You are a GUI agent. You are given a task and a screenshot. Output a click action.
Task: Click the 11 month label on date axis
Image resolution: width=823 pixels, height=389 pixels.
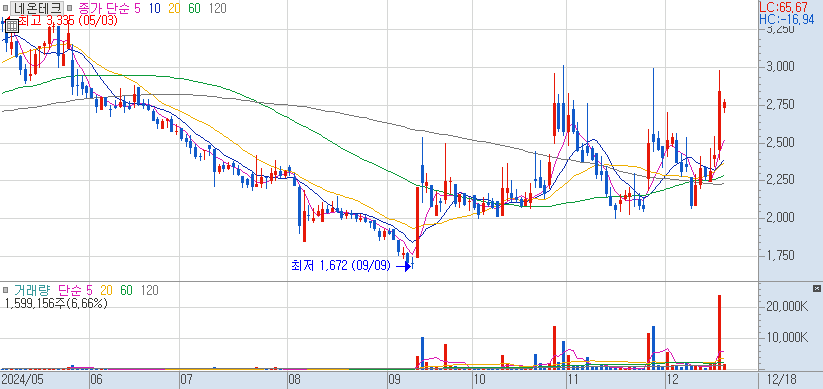[573, 379]
